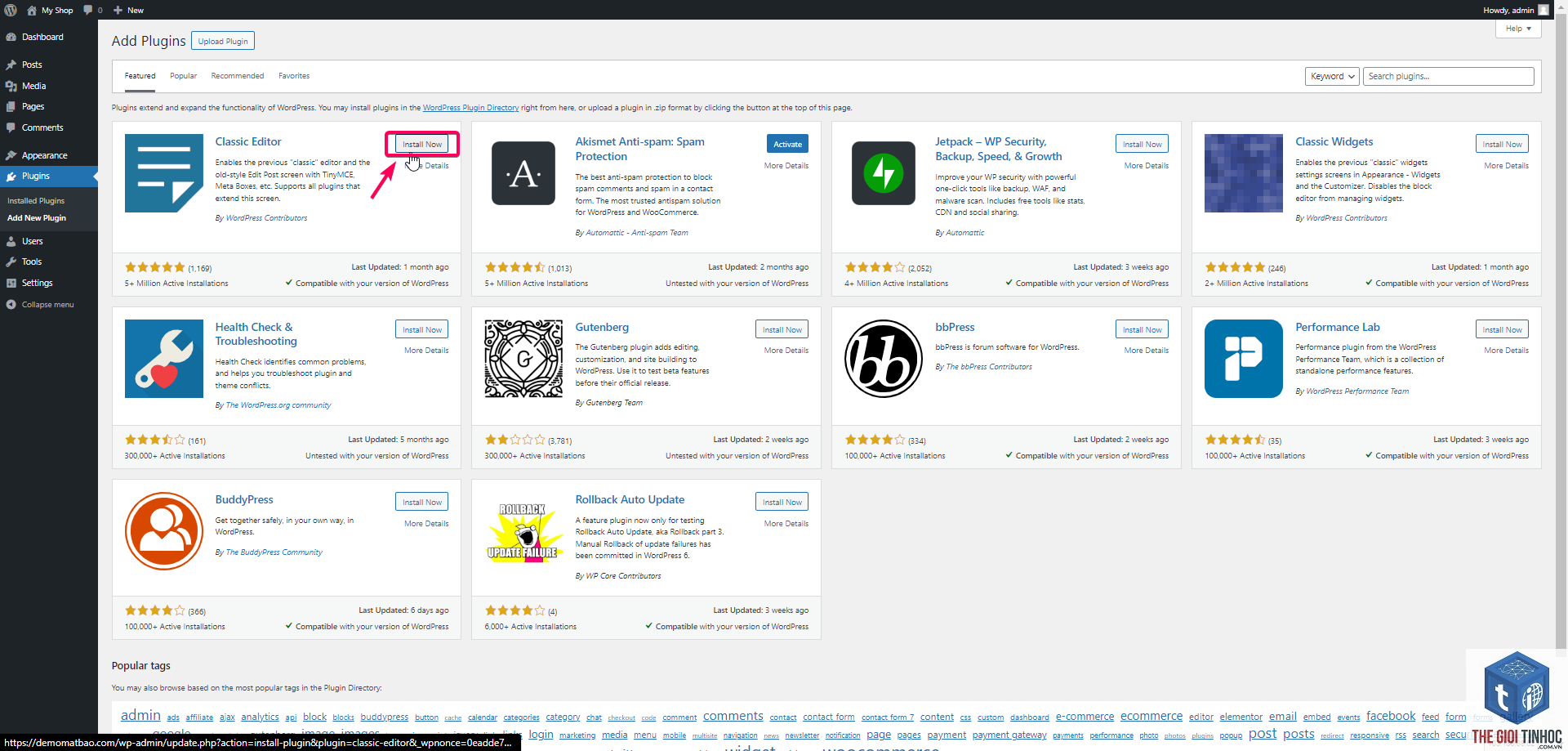This screenshot has height=751, width=1568.
Task: Open More Details for BuddyPress
Action: (x=426, y=524)
